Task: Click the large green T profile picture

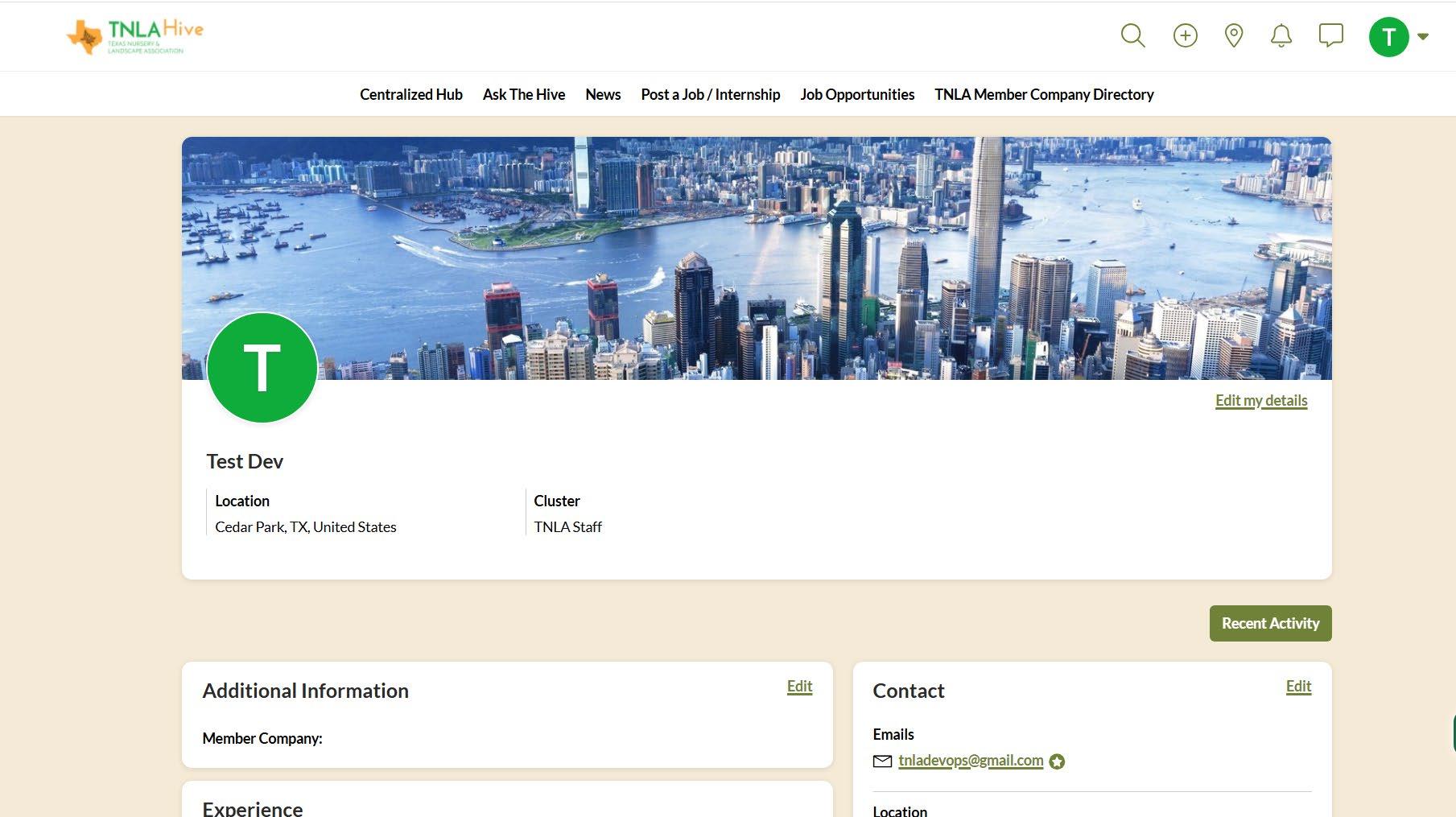Action: [262, 368]
